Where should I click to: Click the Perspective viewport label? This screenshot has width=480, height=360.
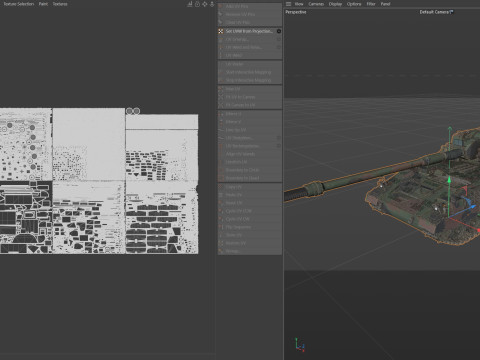(x=296, y=12)
